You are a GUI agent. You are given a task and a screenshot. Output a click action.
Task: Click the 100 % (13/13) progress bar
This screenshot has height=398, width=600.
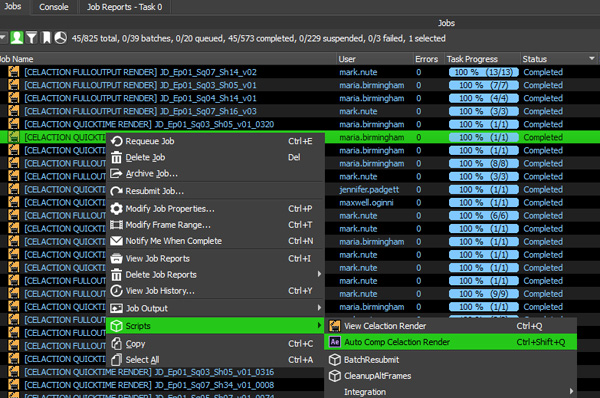(x=484, y=72)
